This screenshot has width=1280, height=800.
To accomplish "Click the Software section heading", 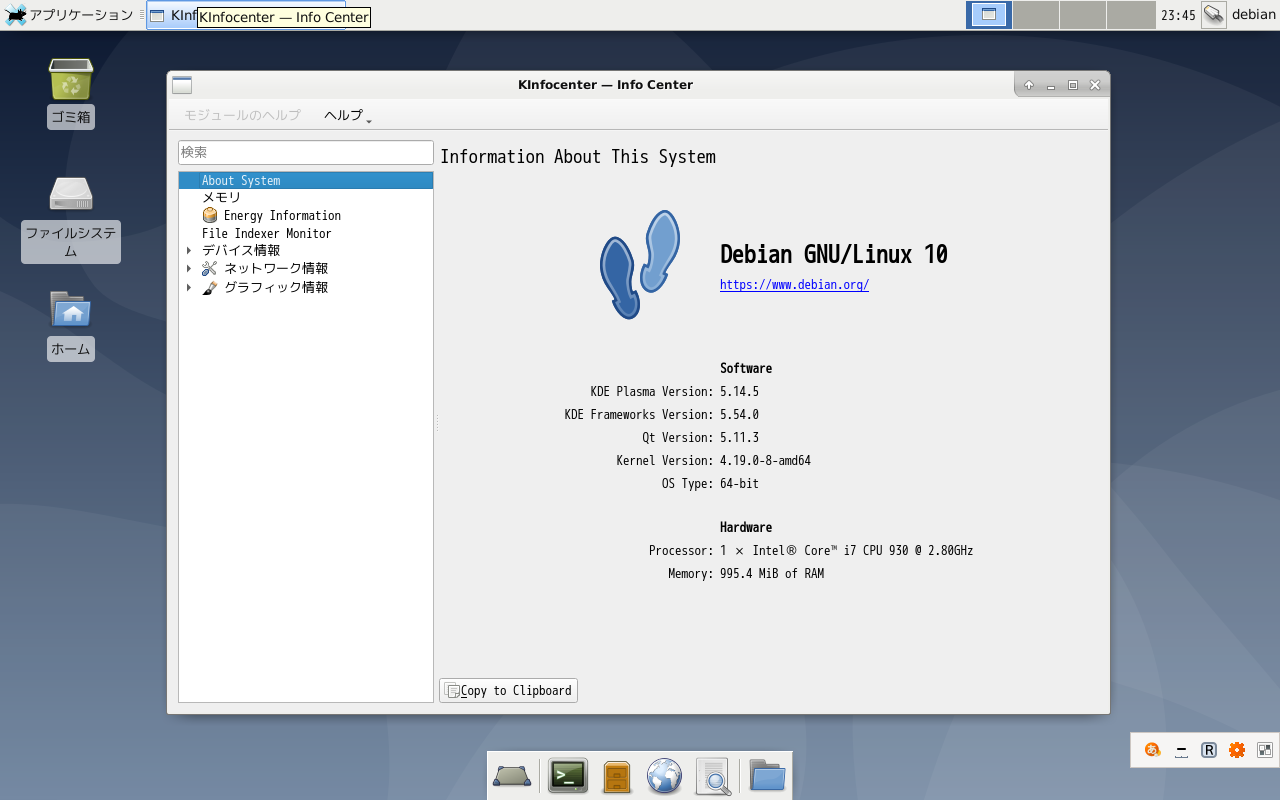I will (x=746, y=369).
